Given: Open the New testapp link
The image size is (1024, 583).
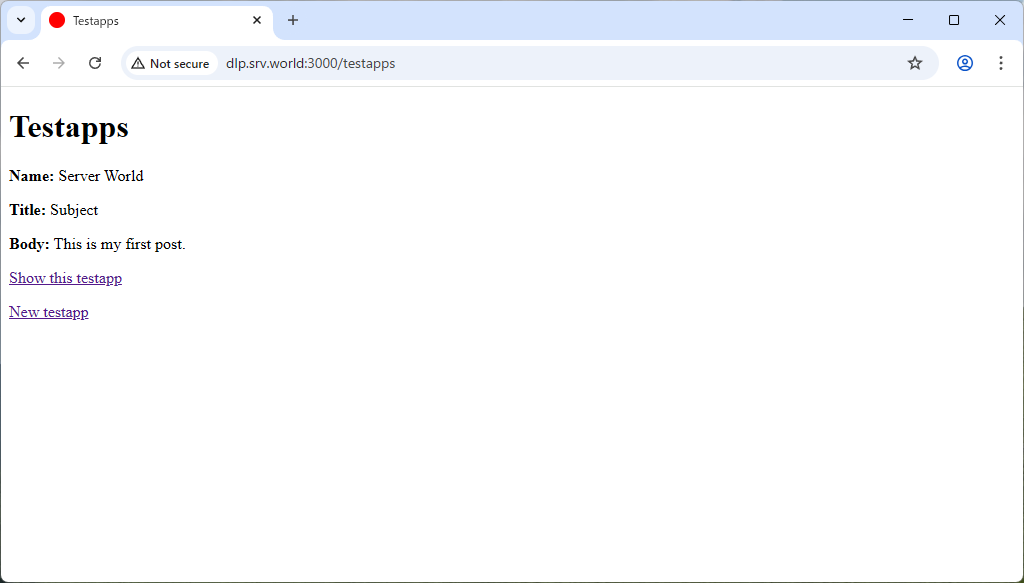Looking at the screenshot, I should (48, 311).
